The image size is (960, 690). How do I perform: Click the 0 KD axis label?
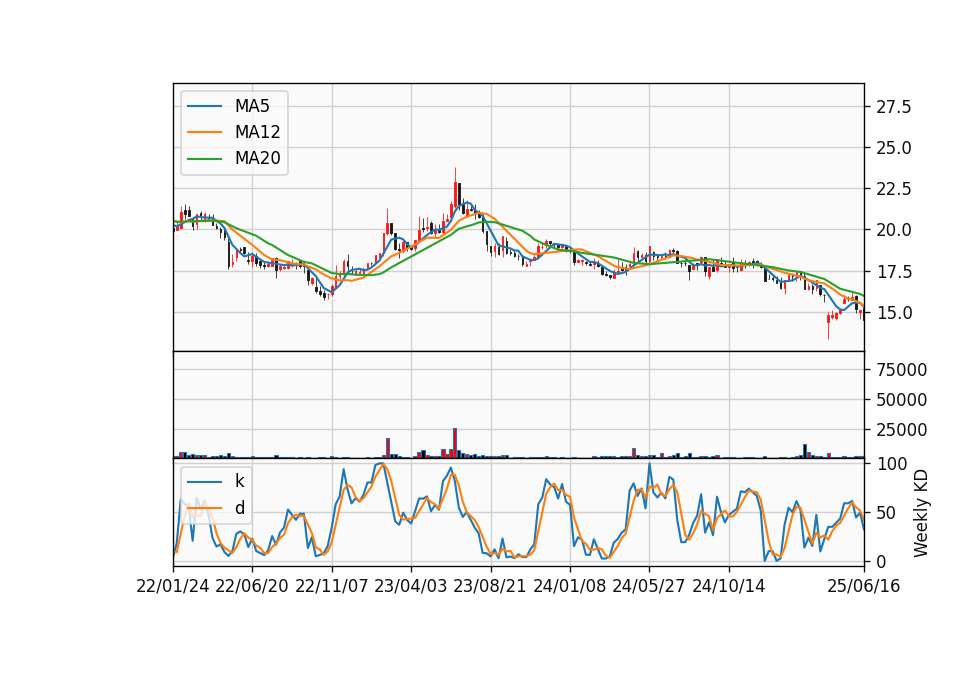(x=881, y=561)
